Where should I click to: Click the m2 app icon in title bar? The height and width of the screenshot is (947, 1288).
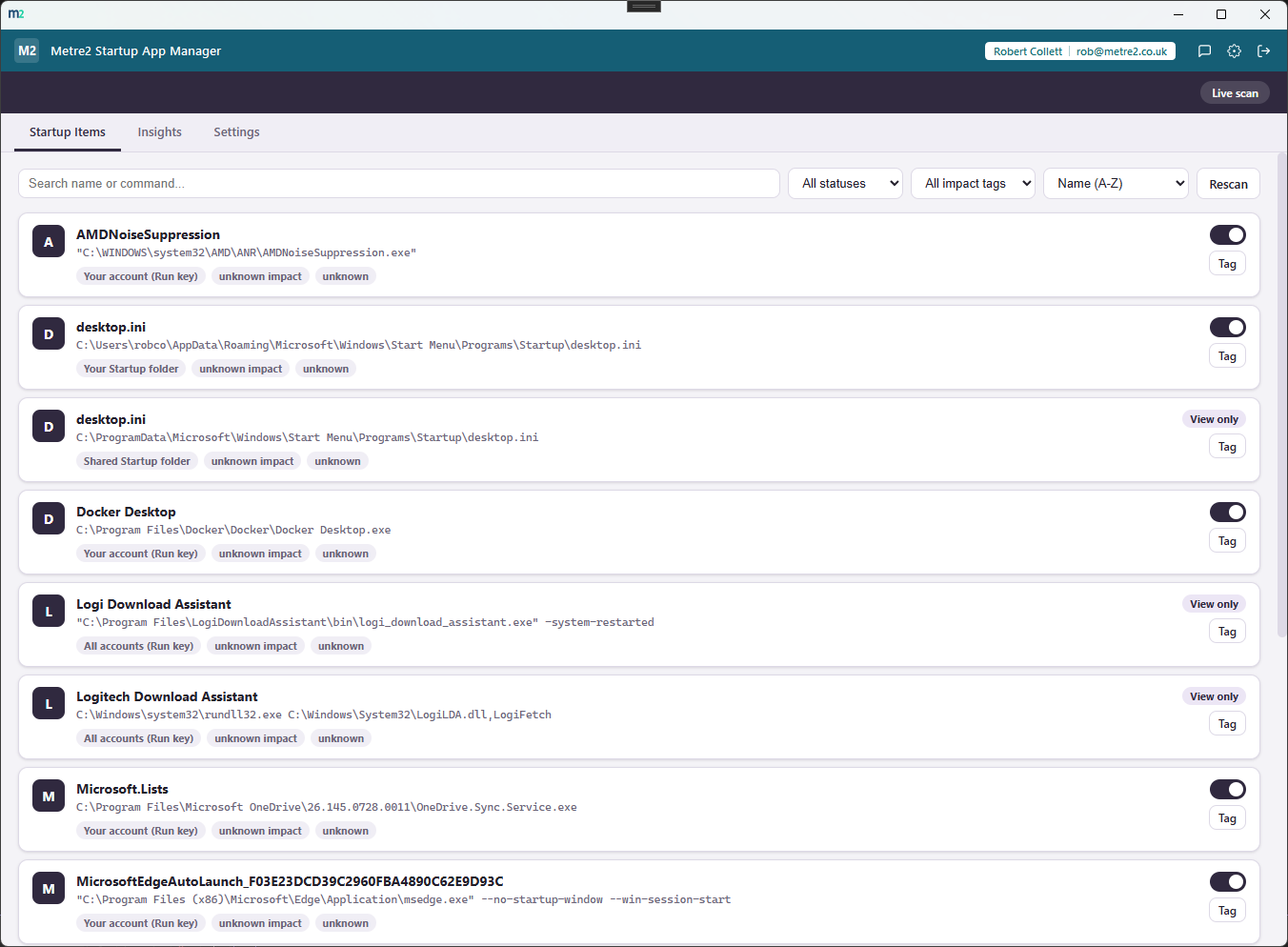click(16, 13)
